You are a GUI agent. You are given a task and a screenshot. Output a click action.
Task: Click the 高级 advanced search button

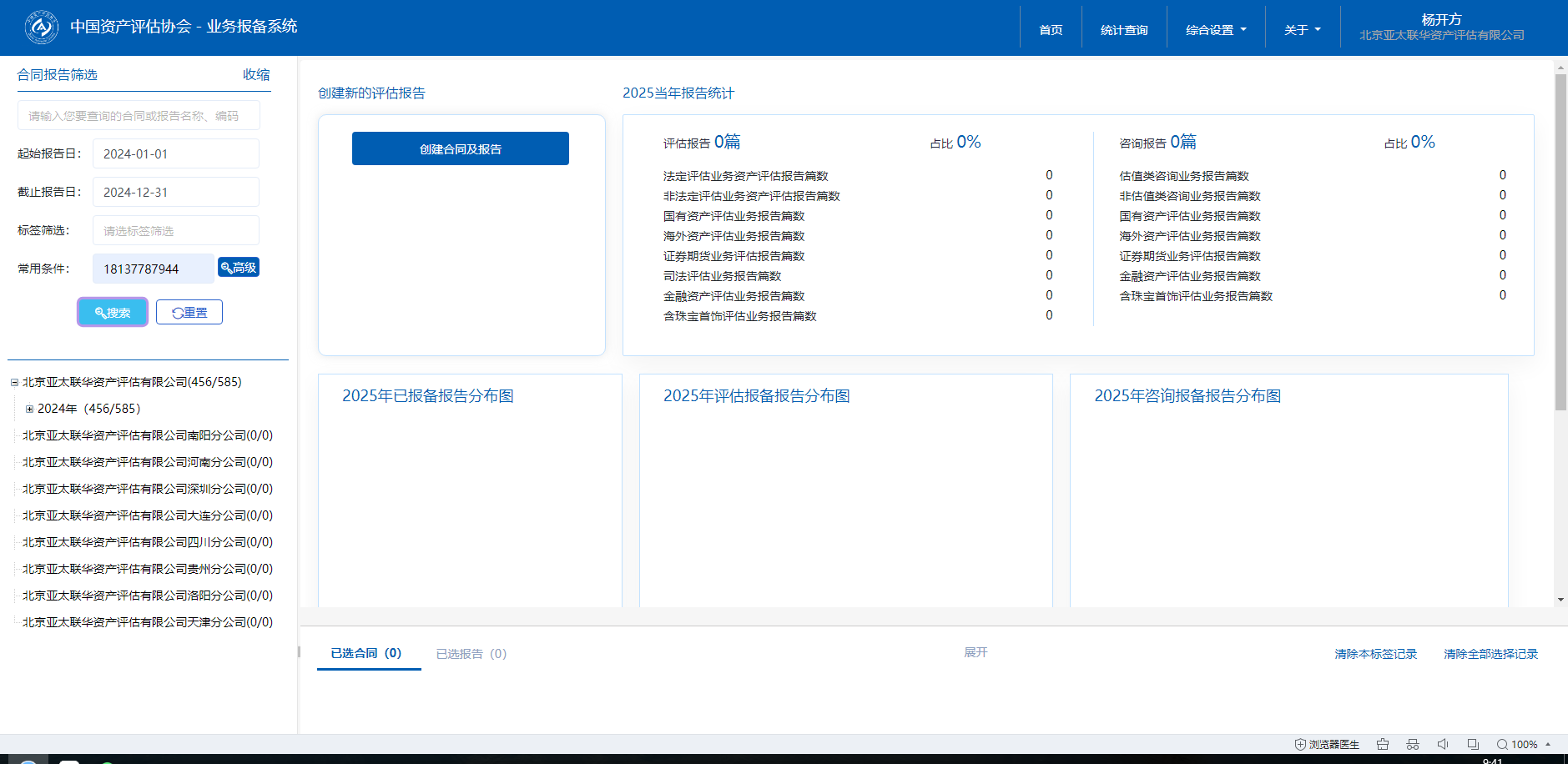pyautogui.click(x=239, y=267)
